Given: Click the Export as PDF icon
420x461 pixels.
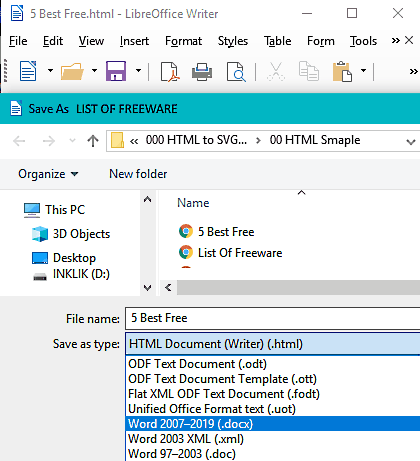Looking at the screenshot, I should pyautogui.click(x=170, y=71).
